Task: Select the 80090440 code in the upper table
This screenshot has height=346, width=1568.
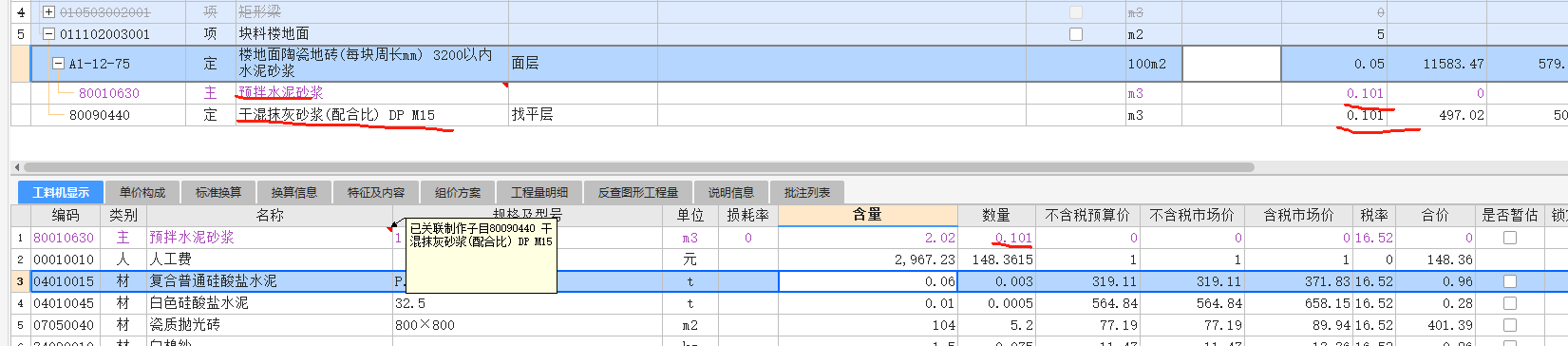Action: (100, 115)
